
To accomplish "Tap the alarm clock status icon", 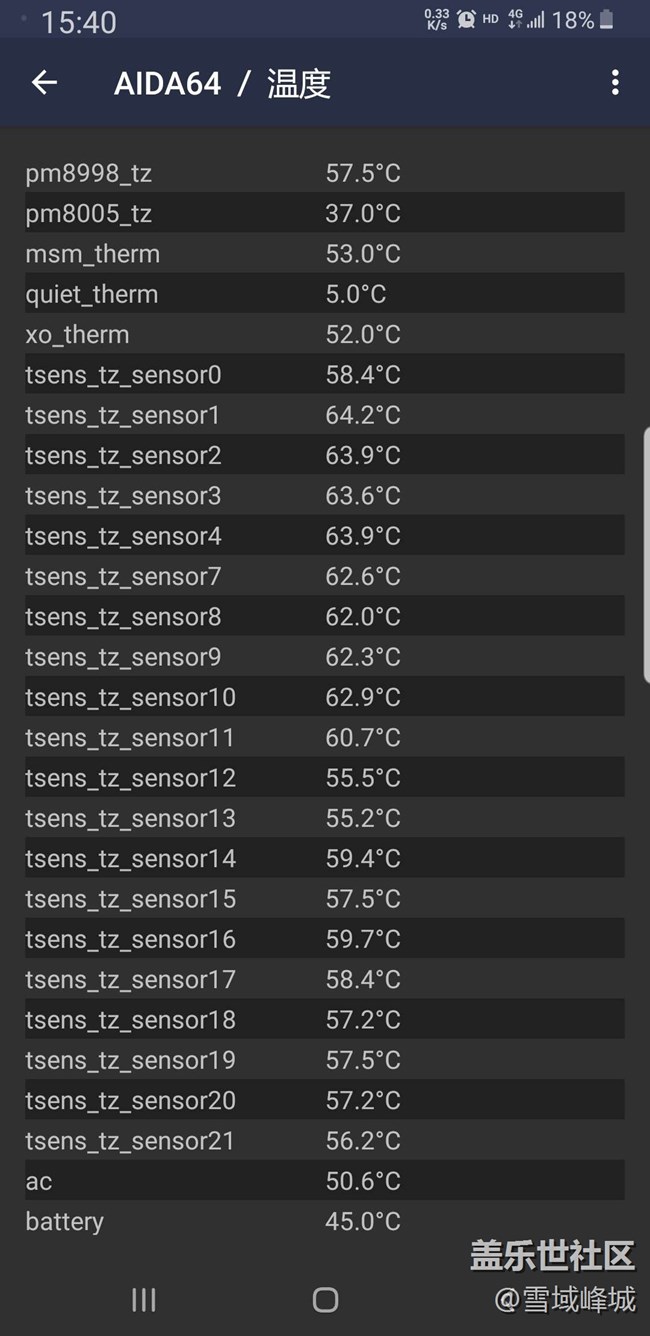I will [x=466, y=19].
